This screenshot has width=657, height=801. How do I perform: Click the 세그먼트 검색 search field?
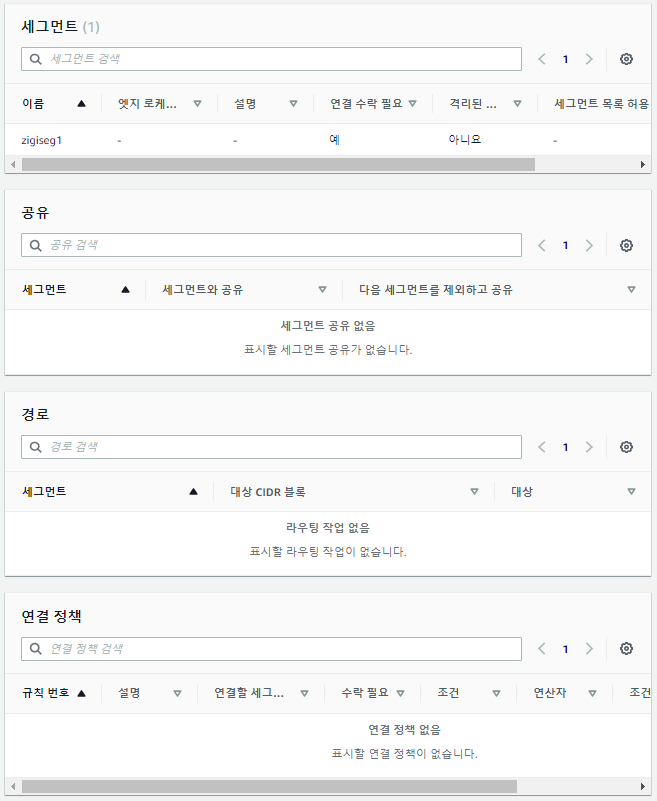tap(271, 59)
